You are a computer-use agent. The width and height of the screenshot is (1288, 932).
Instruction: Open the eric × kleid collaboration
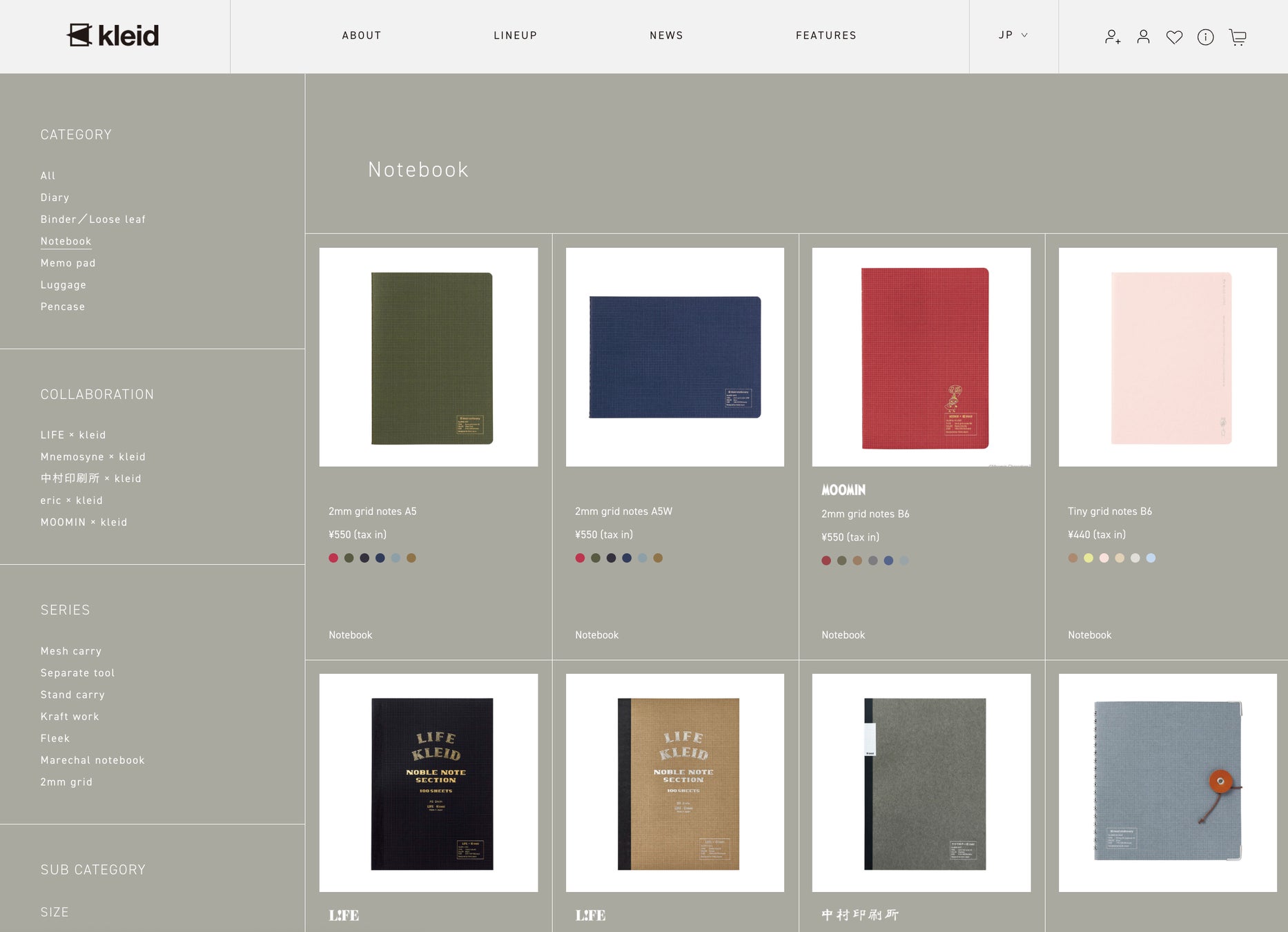pyautogui.click(x=72, y=501)
